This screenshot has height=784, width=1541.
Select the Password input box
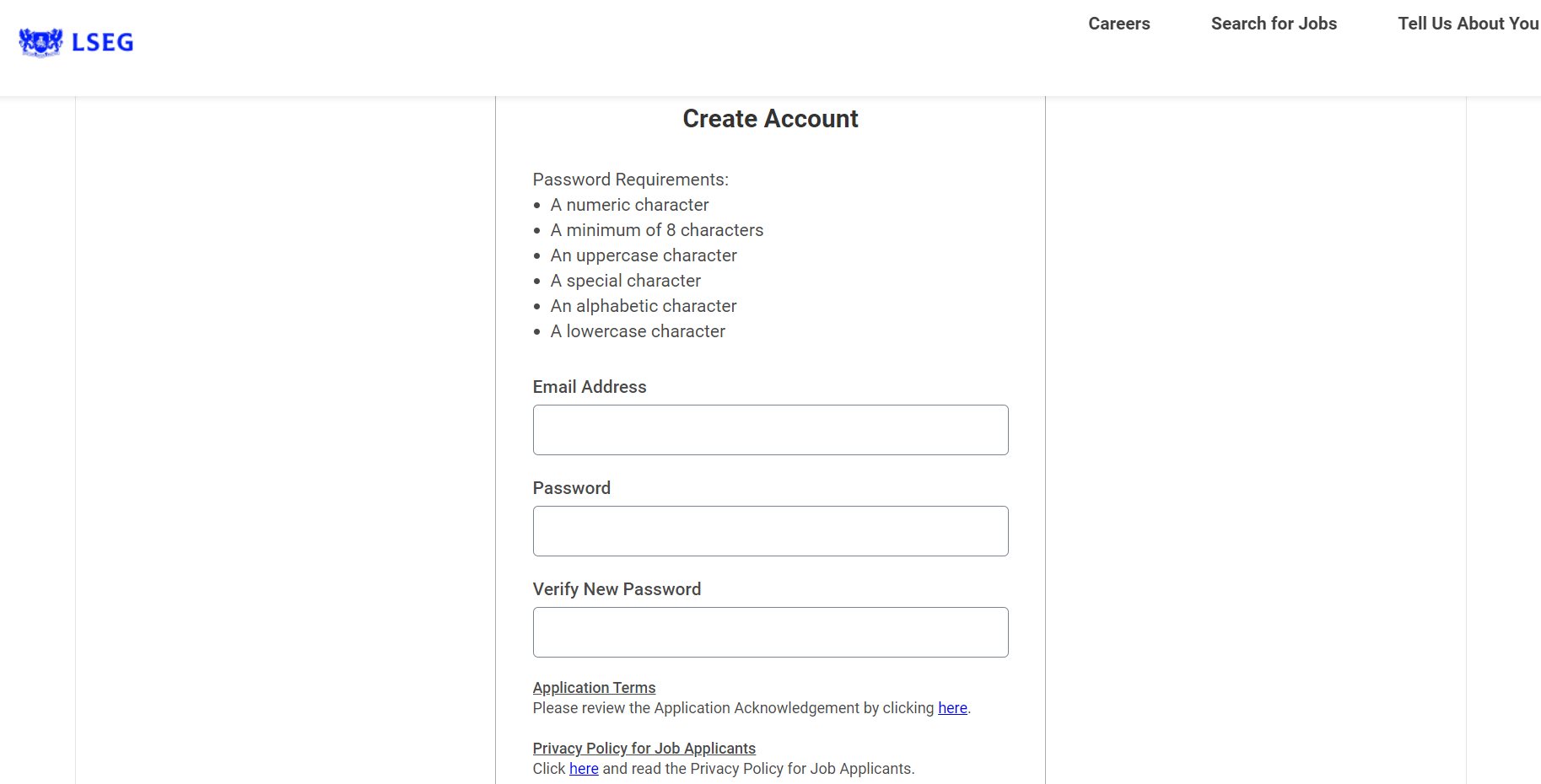pos(770,531)
